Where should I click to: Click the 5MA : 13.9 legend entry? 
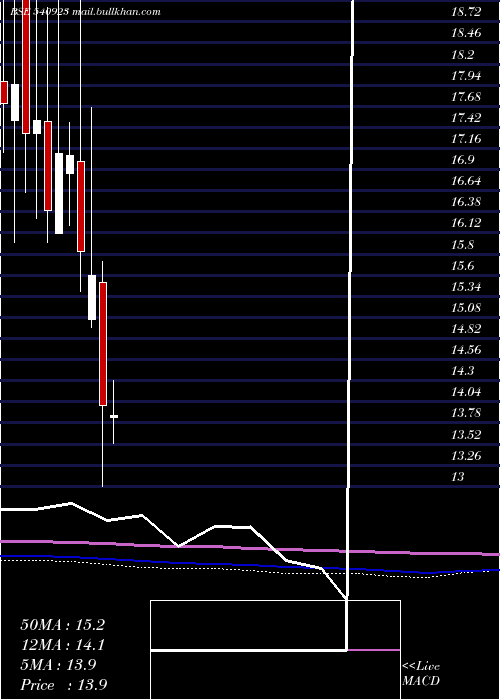pos(58,665)
